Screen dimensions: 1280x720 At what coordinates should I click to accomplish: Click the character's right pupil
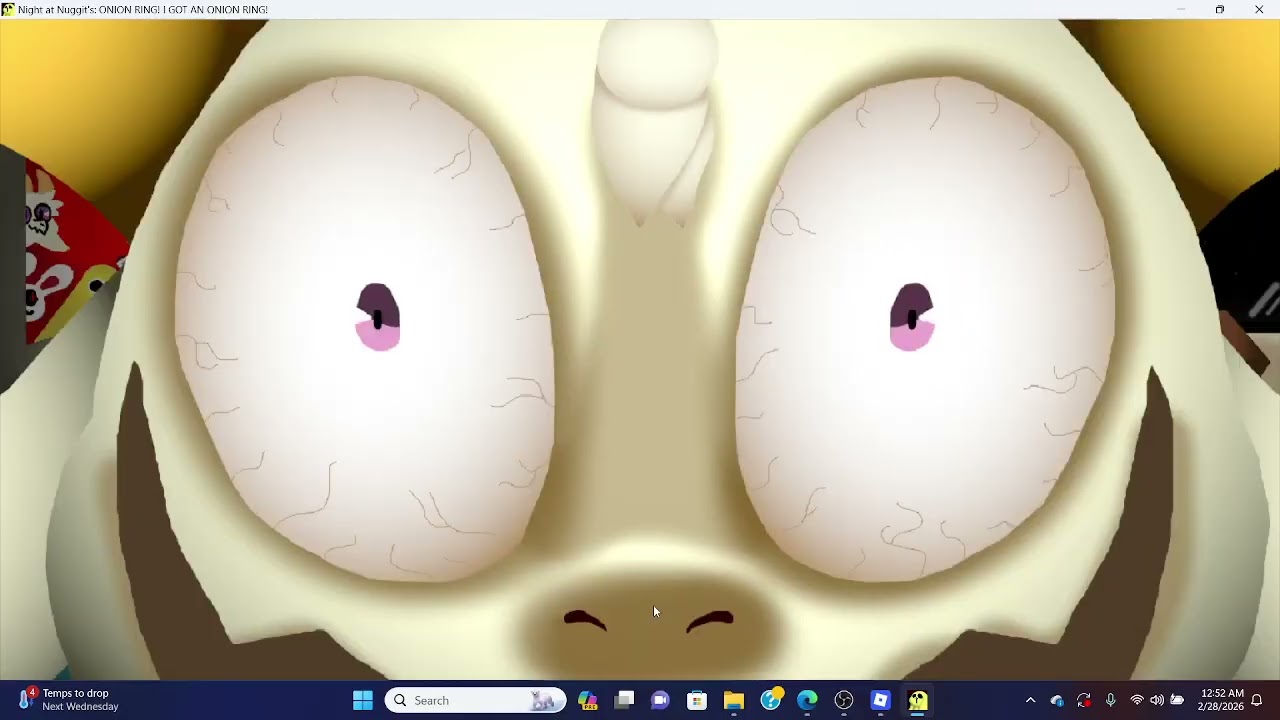[x=911, y=317]
